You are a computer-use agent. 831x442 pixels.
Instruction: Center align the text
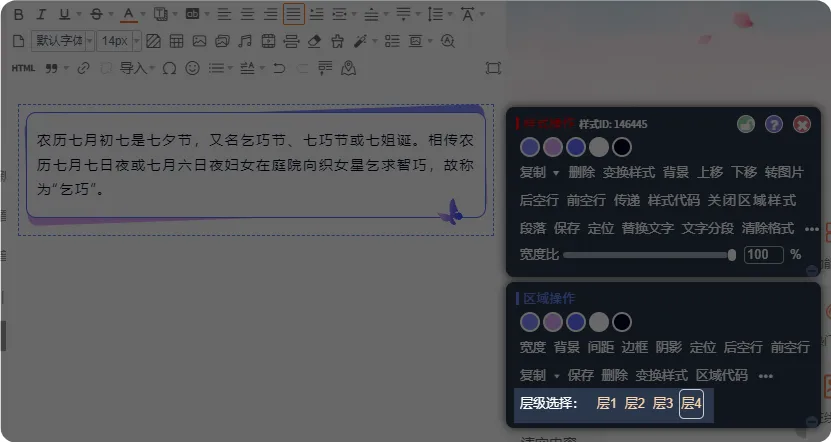coord(247,14)
